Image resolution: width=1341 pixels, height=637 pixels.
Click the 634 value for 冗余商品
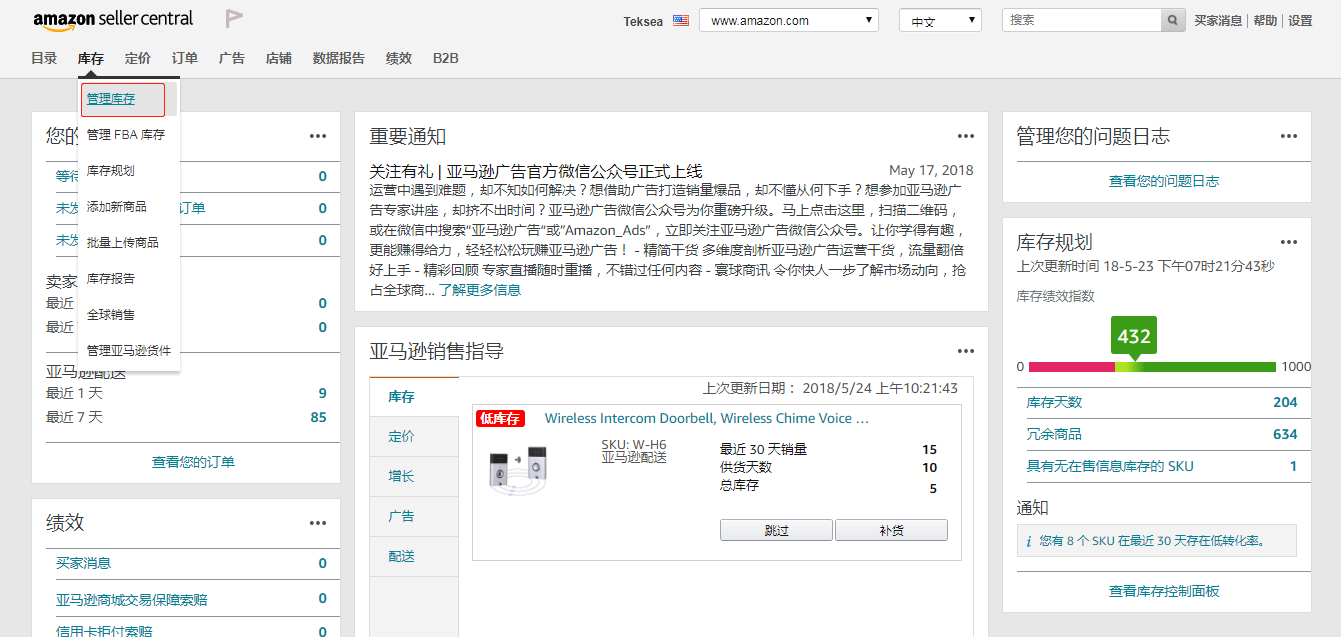(x=1285, y=434)
